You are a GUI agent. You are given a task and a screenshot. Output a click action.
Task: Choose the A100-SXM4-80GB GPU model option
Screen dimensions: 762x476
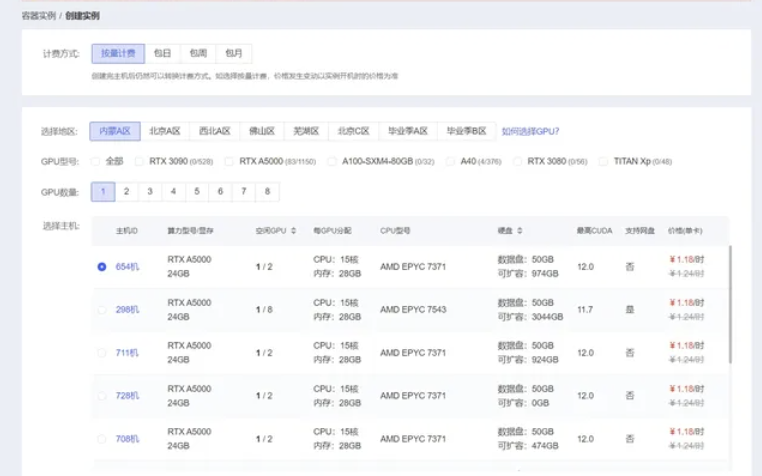333,161
